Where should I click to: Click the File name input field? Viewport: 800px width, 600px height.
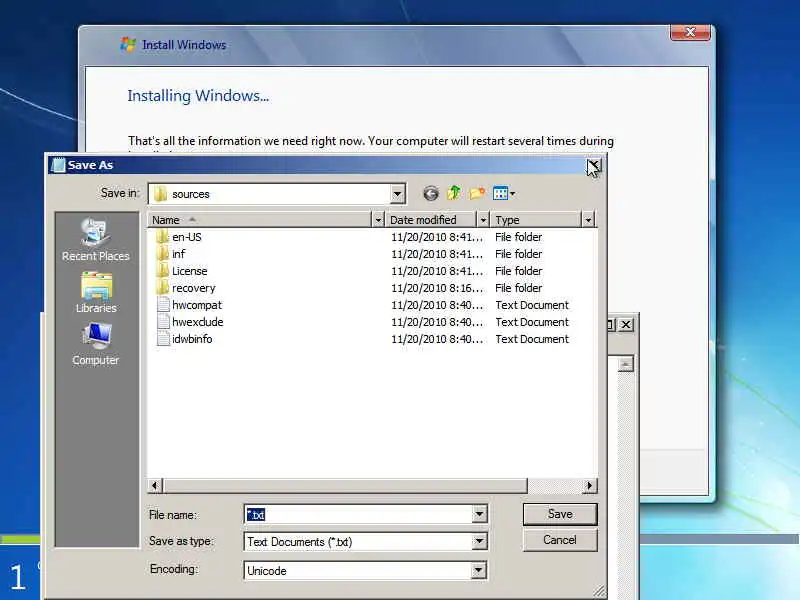[359, 514]
